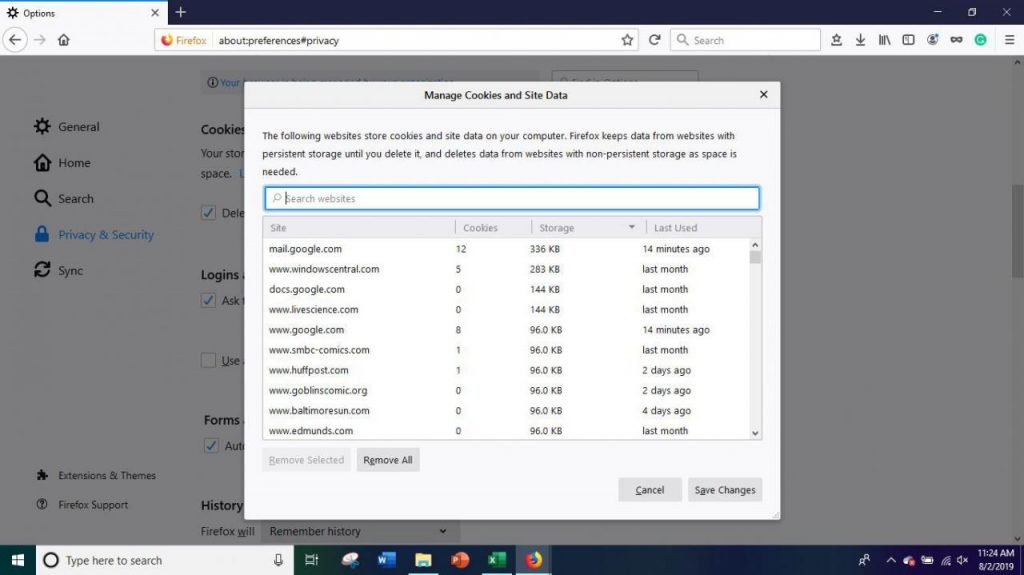Click the Storage column sort arrow
Screen dimensions: 1024x575
[x=632, y=227]
